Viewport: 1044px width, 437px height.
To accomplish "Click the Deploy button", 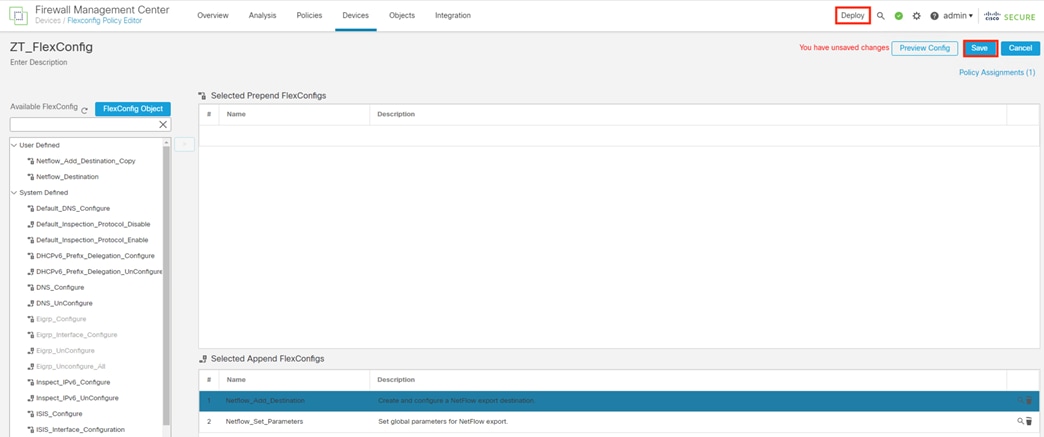I will pos(852,15).
